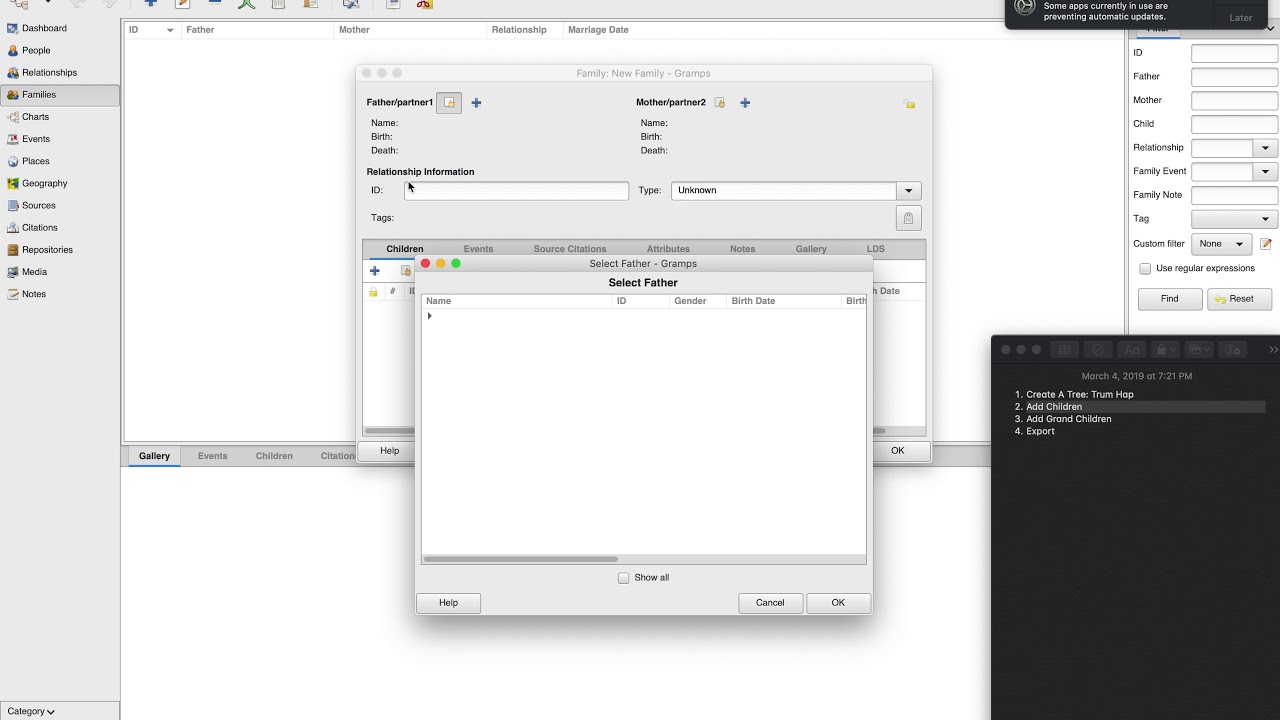The width and height of the screenshot is (1280, 720).
Task: Click the relationship ID input field
Action: pyautogui.click(x=517, y=190)
